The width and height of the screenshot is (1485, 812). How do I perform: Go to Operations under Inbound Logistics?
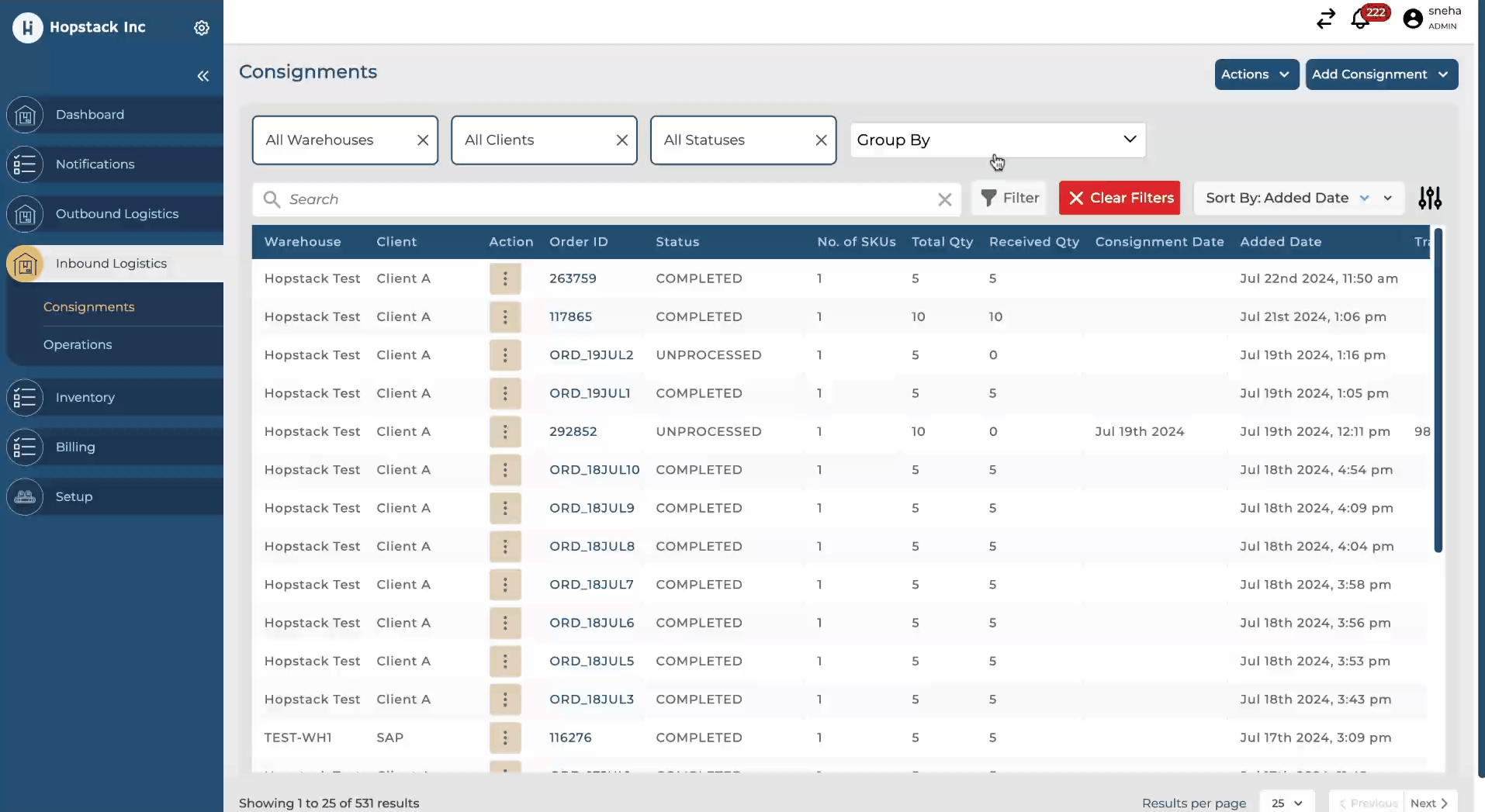(x=78, y=344)
